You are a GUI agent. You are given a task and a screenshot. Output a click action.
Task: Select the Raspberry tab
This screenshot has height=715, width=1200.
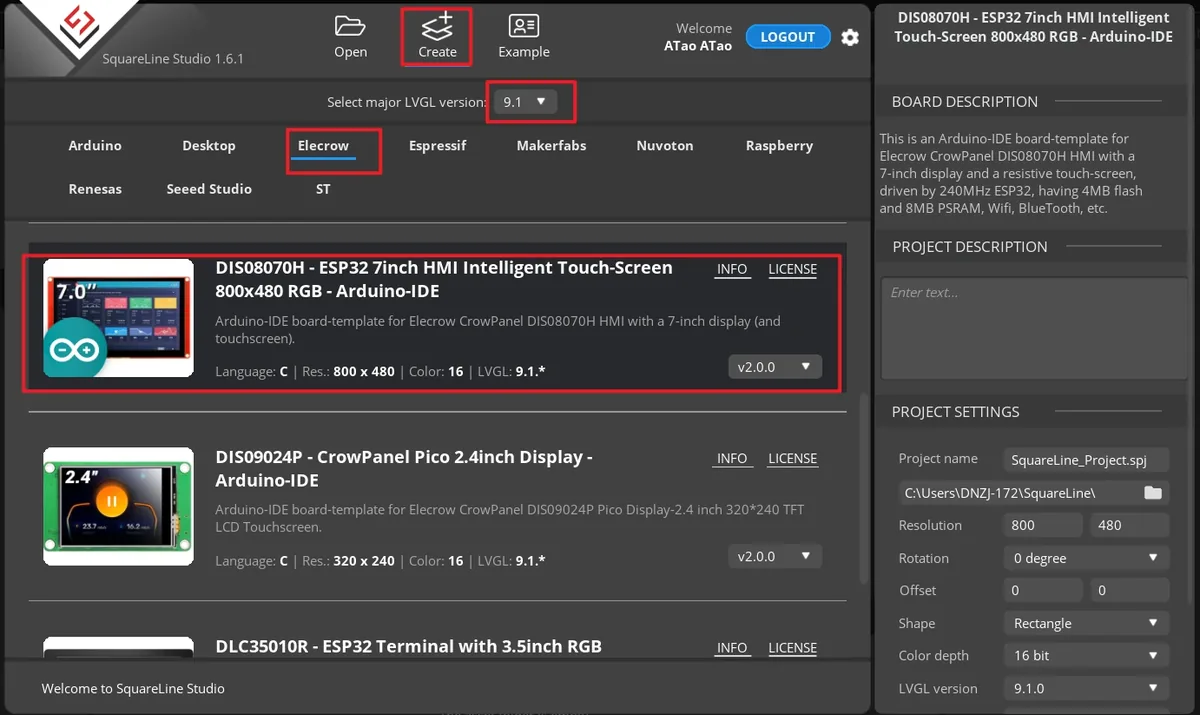(779, 146)
